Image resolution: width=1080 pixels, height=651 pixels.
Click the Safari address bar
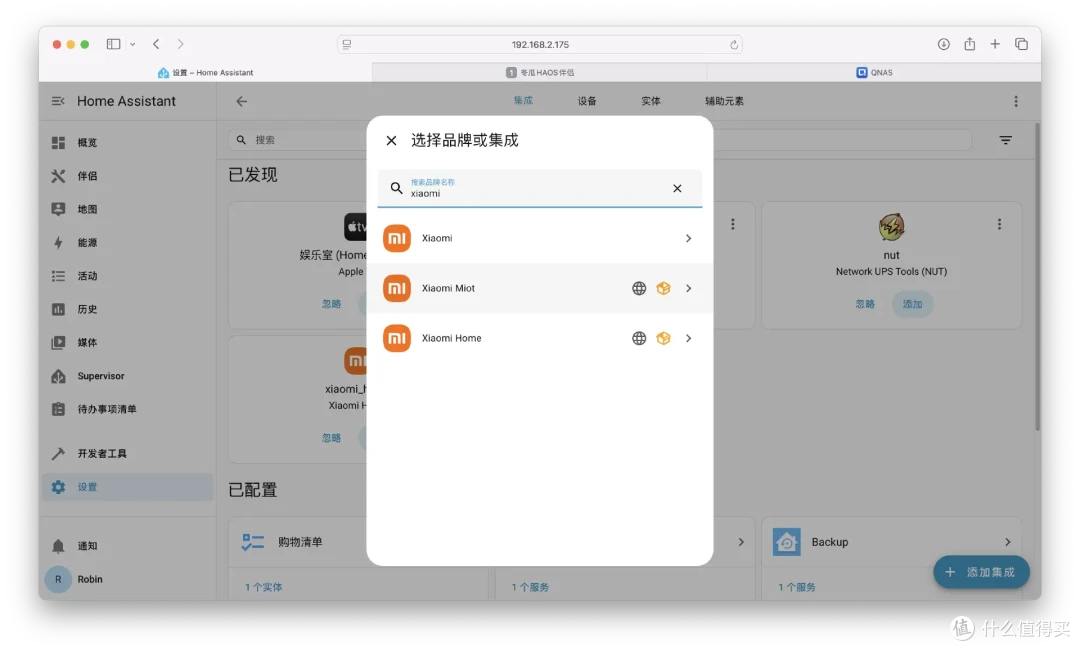tap(539, 44)
